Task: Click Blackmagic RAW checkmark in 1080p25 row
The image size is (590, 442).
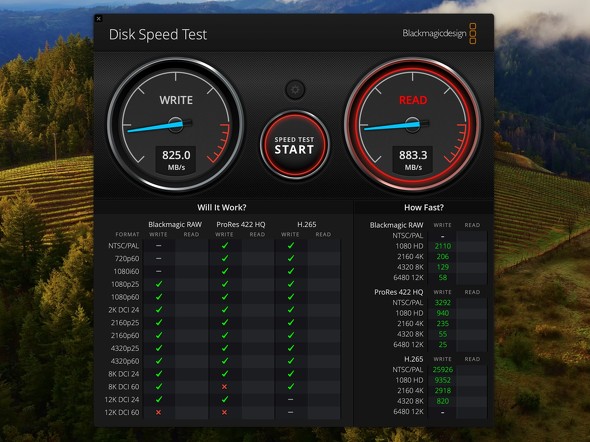Action: point(159,284)
